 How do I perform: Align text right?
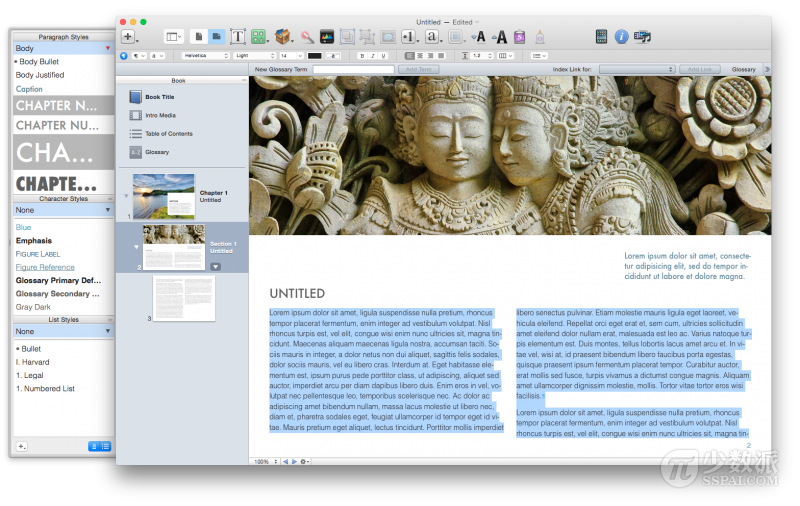[x=431, y=56]
